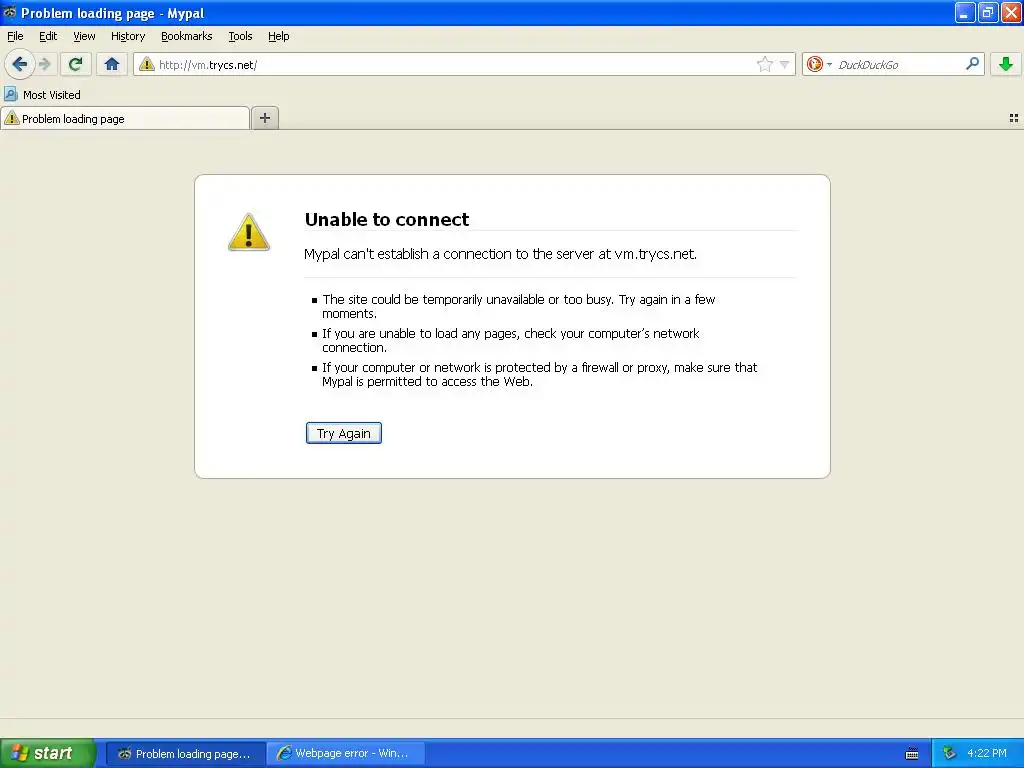Viewport: 1024px width, 768px height.
Task: Open the Windows Start menu
Action: (x=48, y=753)
